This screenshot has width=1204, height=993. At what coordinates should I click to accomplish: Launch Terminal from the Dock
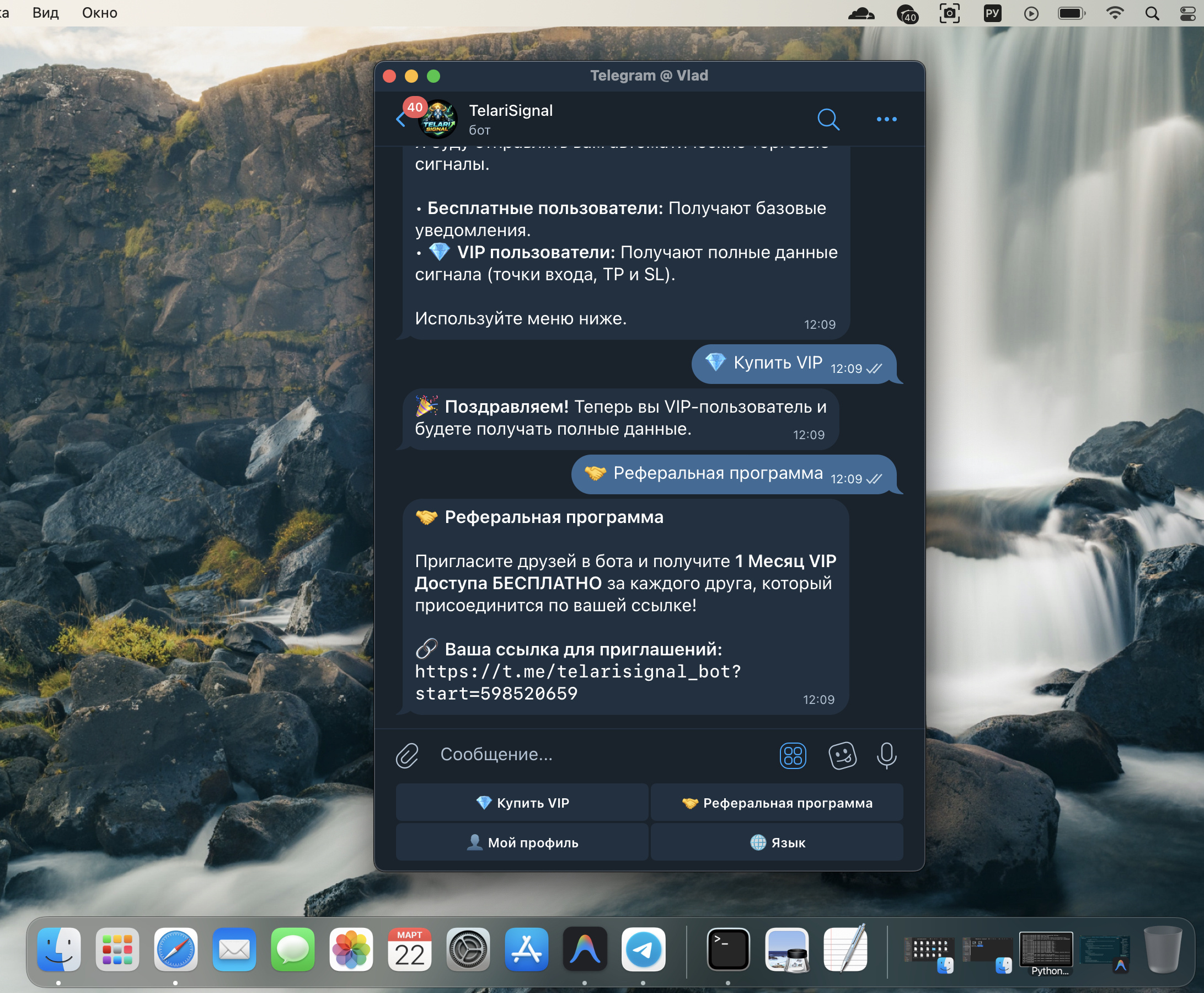click(x=727, y=949)
